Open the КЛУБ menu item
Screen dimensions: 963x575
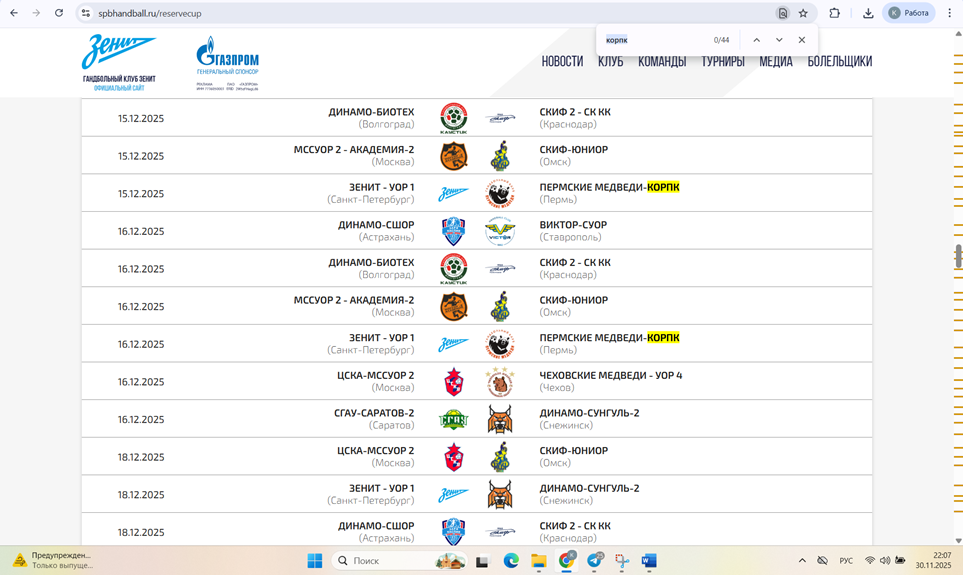(x=610, y=61)
